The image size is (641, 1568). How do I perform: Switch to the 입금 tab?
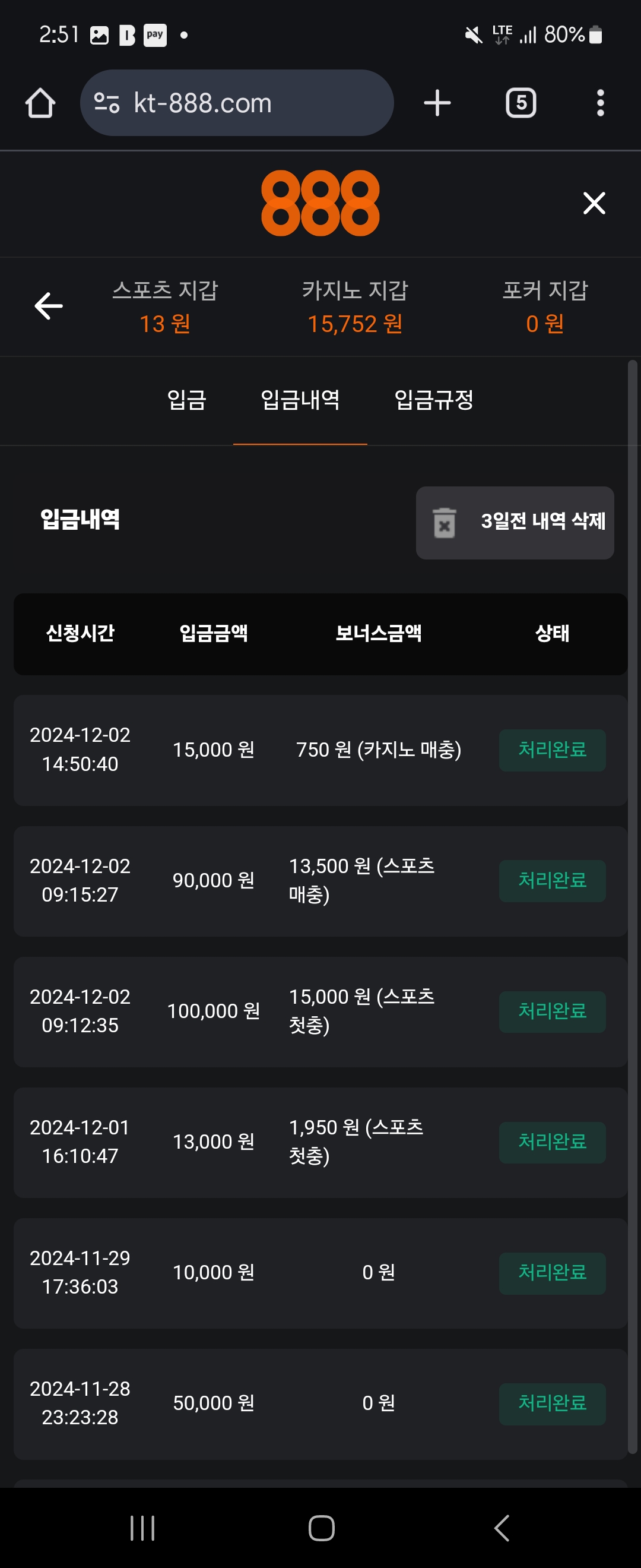tap(187, 400)
